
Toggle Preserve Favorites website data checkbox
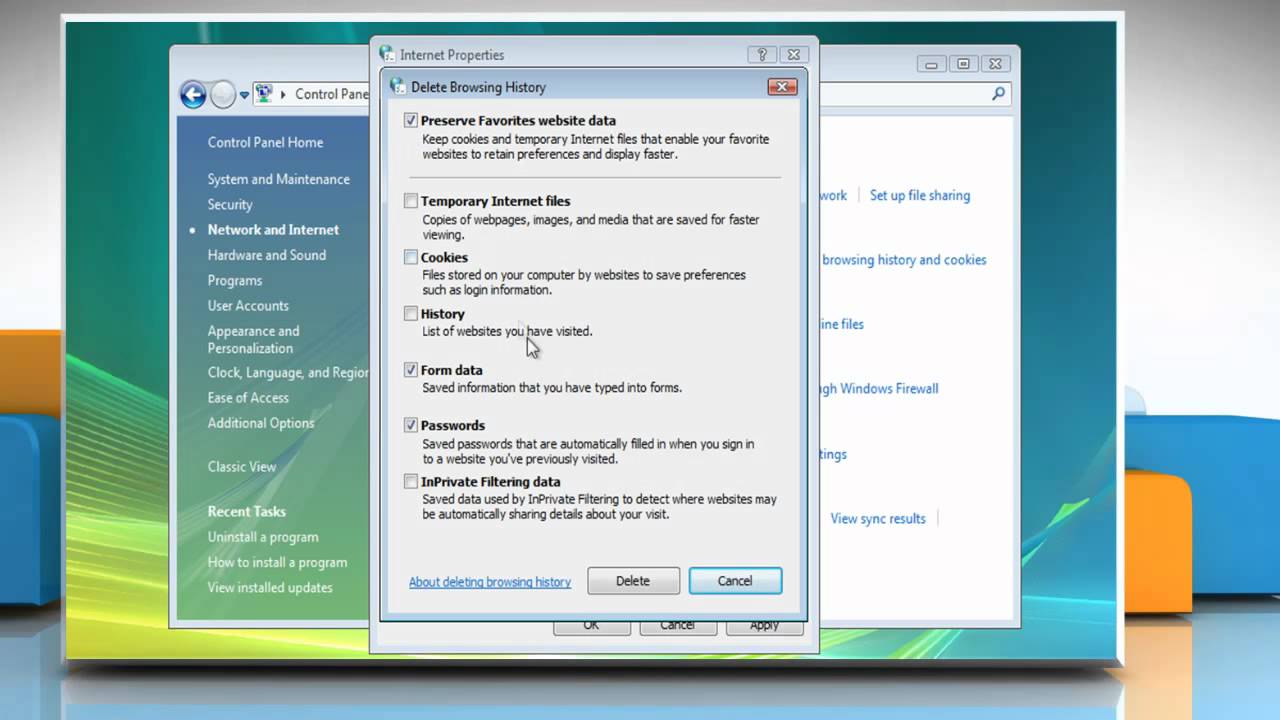click(411, 120)
